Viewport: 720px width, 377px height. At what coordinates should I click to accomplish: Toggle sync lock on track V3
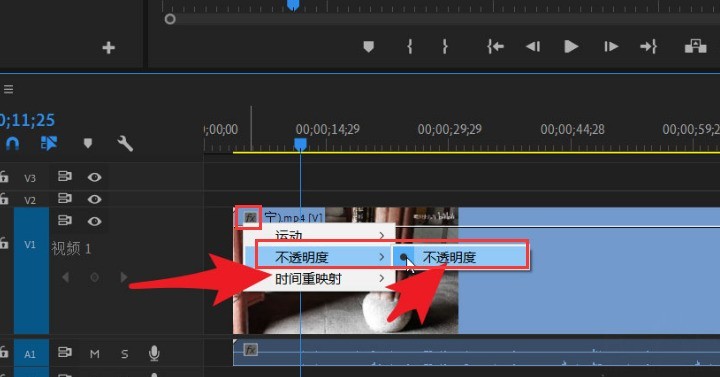65,176
